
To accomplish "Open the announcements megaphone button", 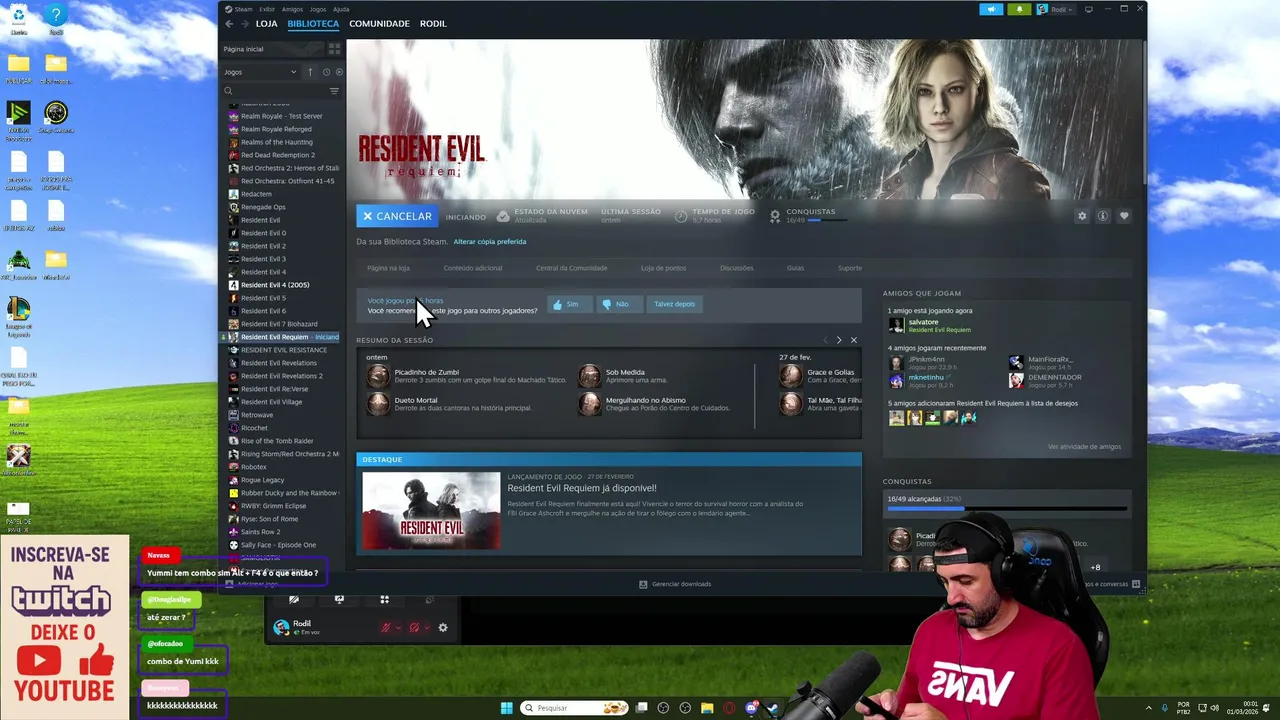I will pyautogui.click(x=991, y=9).
